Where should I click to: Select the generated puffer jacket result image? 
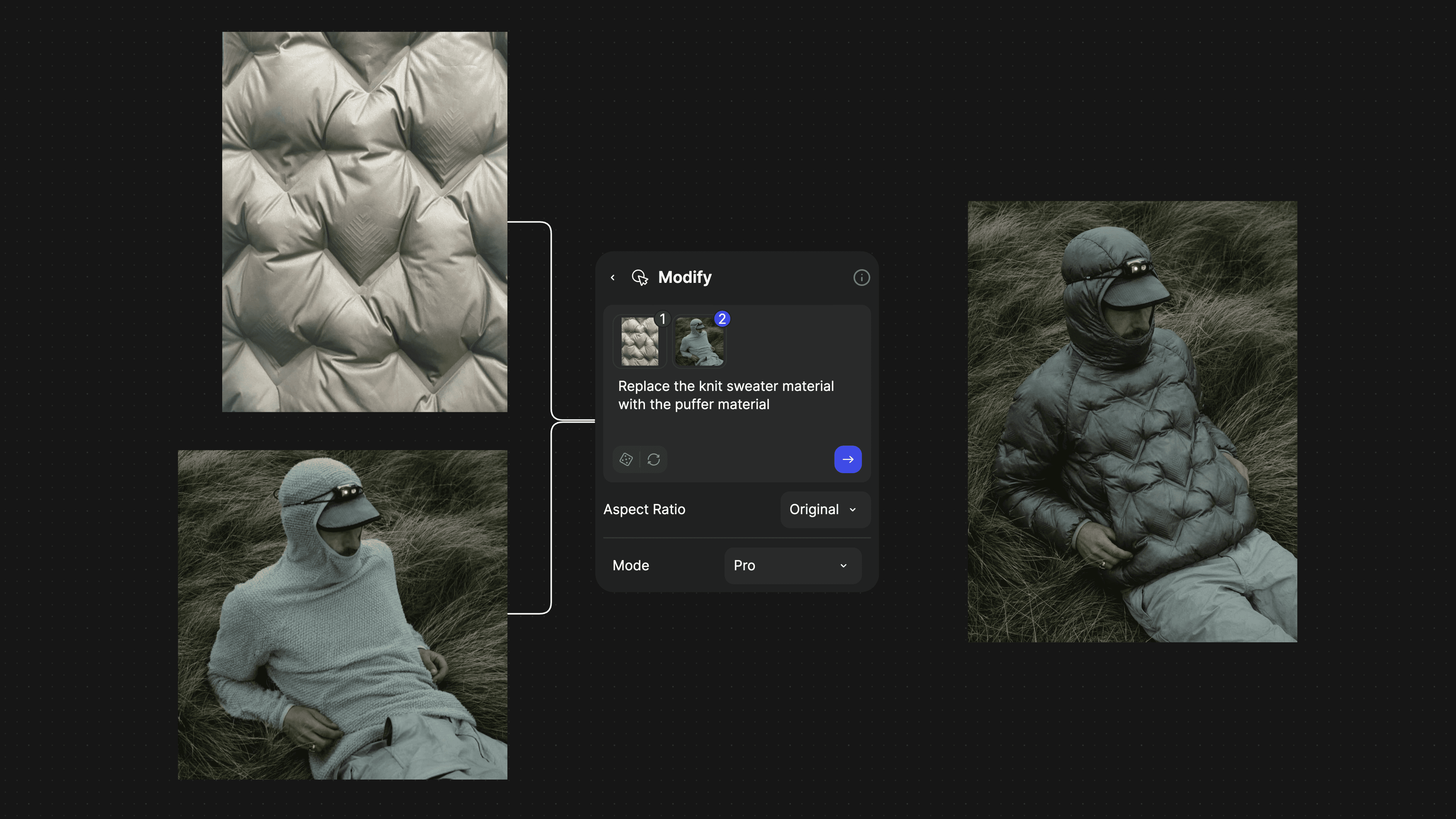tap(1132, 421)
